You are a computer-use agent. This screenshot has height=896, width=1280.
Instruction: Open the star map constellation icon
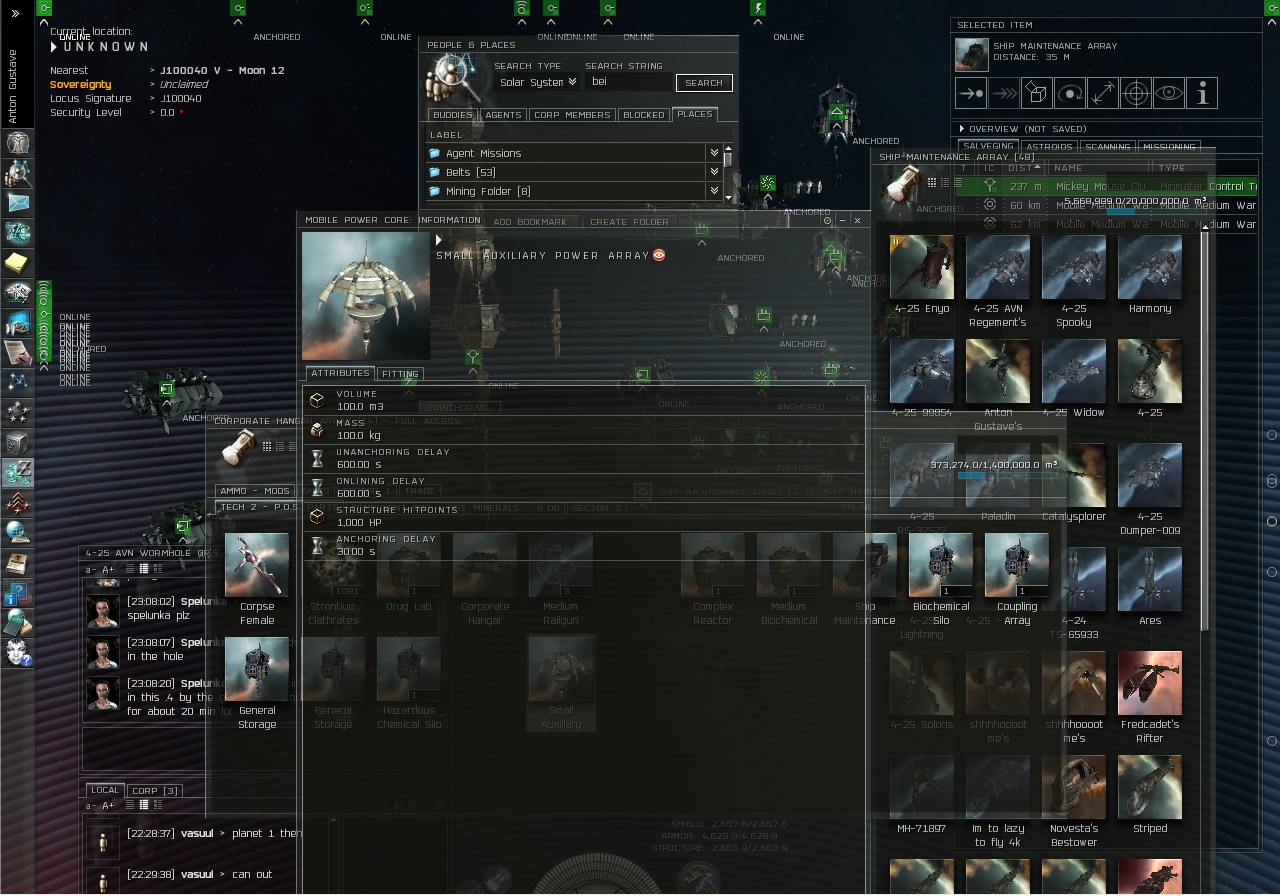point(17,382)
